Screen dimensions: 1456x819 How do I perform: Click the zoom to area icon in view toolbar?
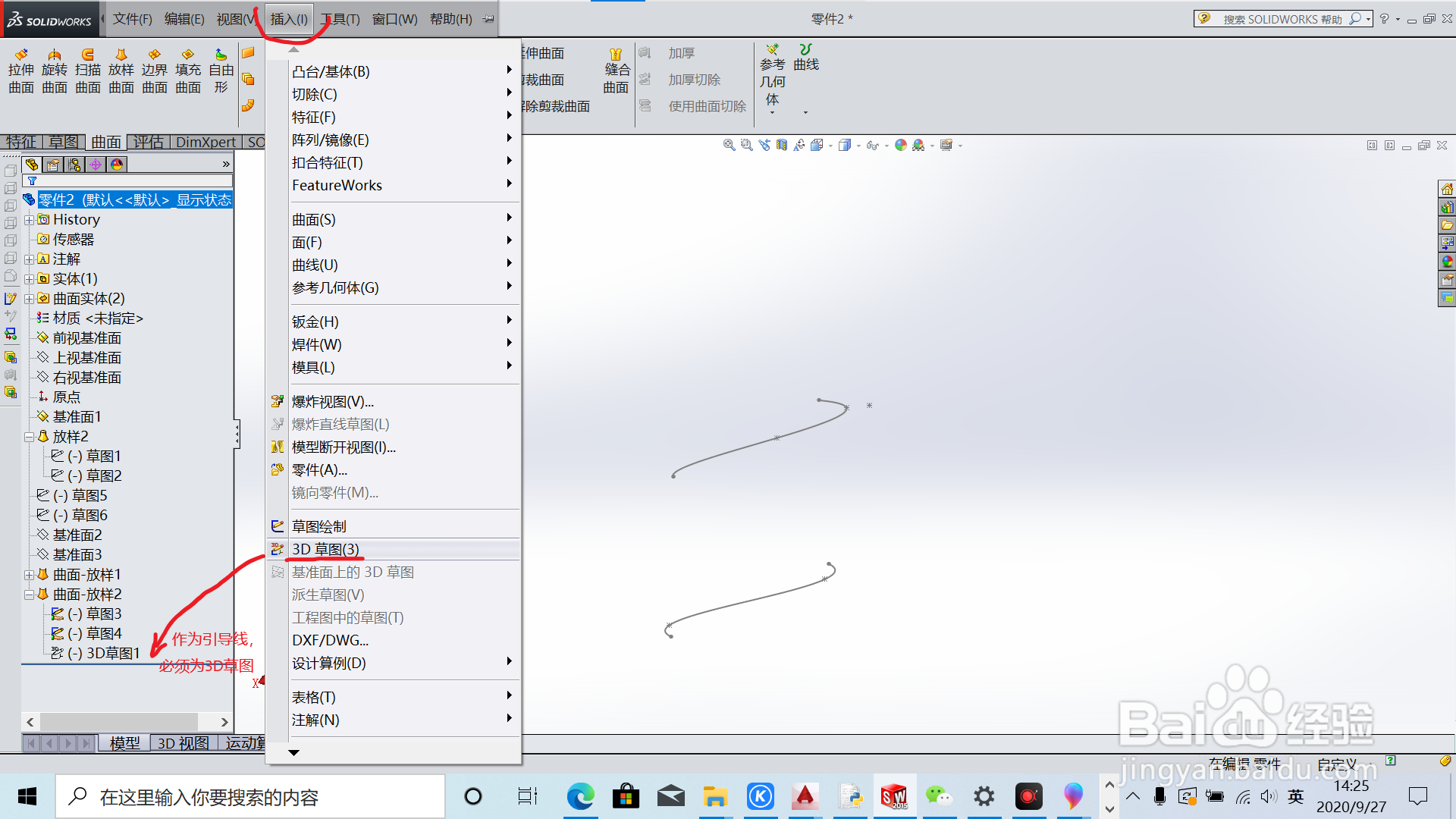click(746, 145)
